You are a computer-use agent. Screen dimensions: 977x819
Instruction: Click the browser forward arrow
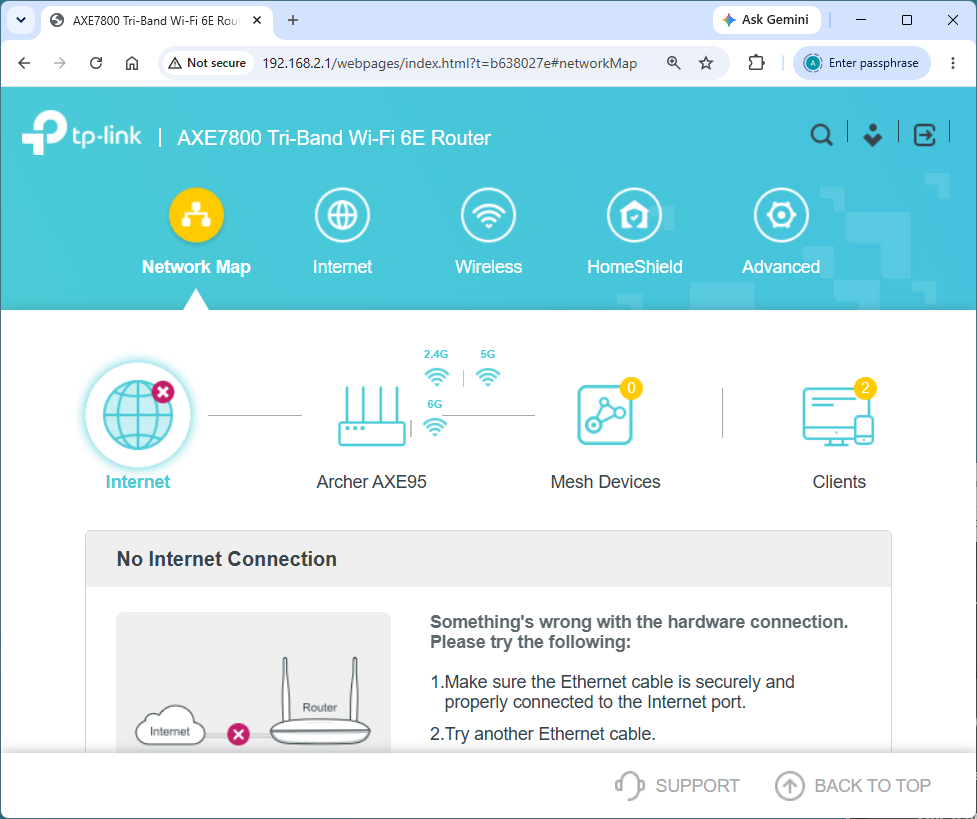(60, 63)
